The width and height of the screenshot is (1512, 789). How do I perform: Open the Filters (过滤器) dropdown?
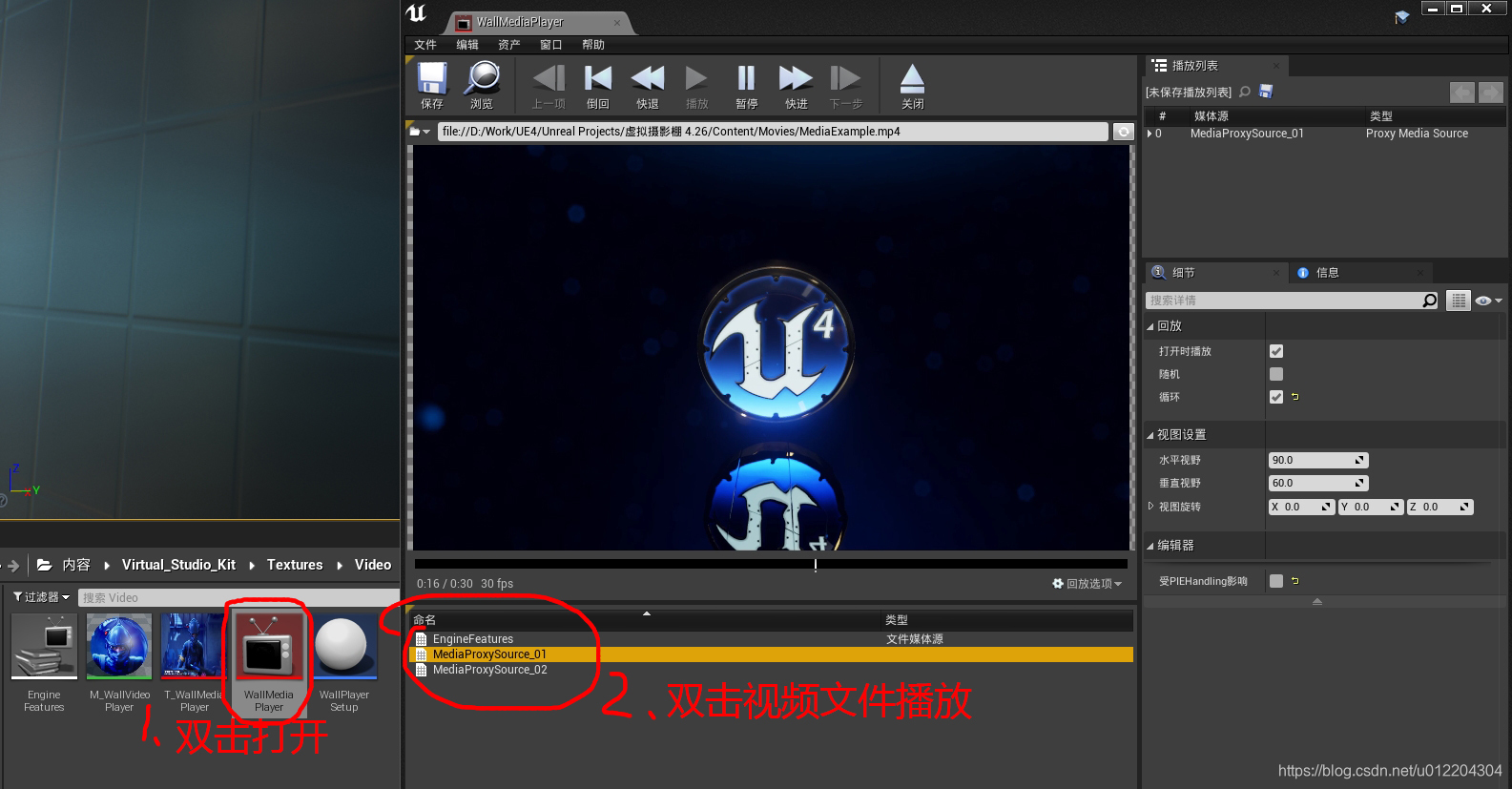pyautogui.click(x=41, y=597)
